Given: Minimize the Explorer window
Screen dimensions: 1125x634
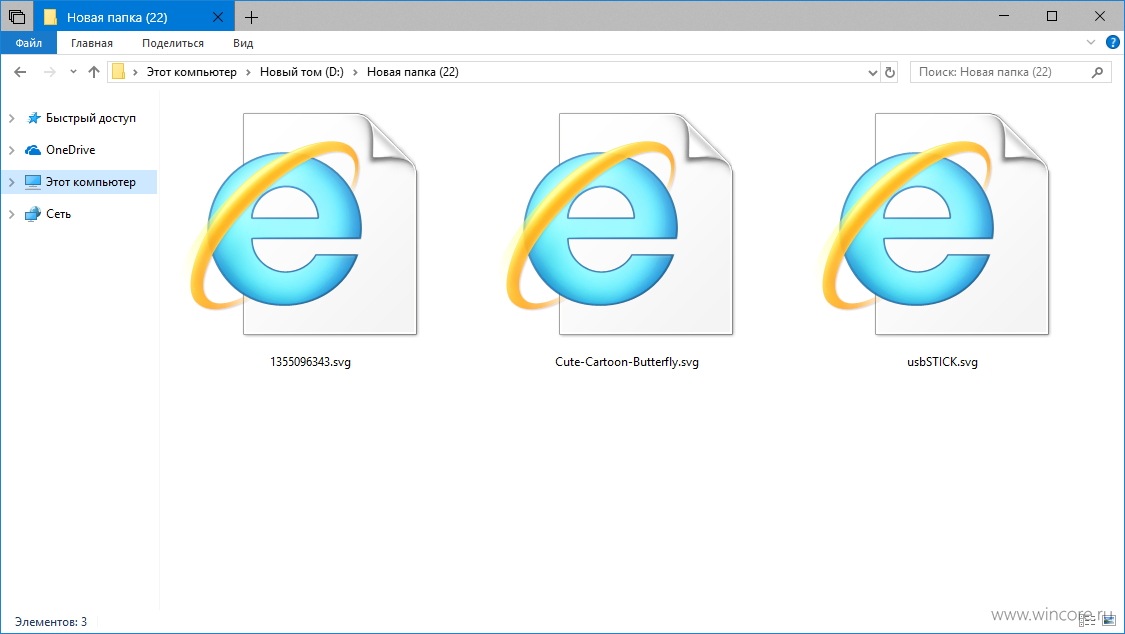Looking at the screenshot, I should 1004,16.
